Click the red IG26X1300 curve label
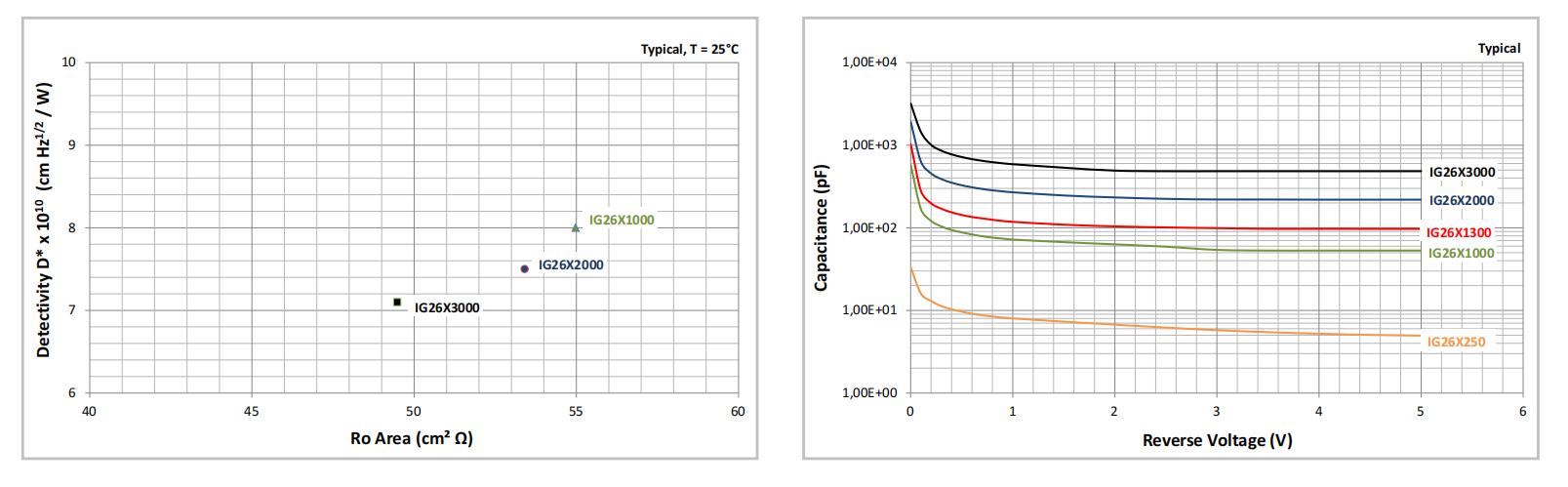 [x=1459, y=233]
